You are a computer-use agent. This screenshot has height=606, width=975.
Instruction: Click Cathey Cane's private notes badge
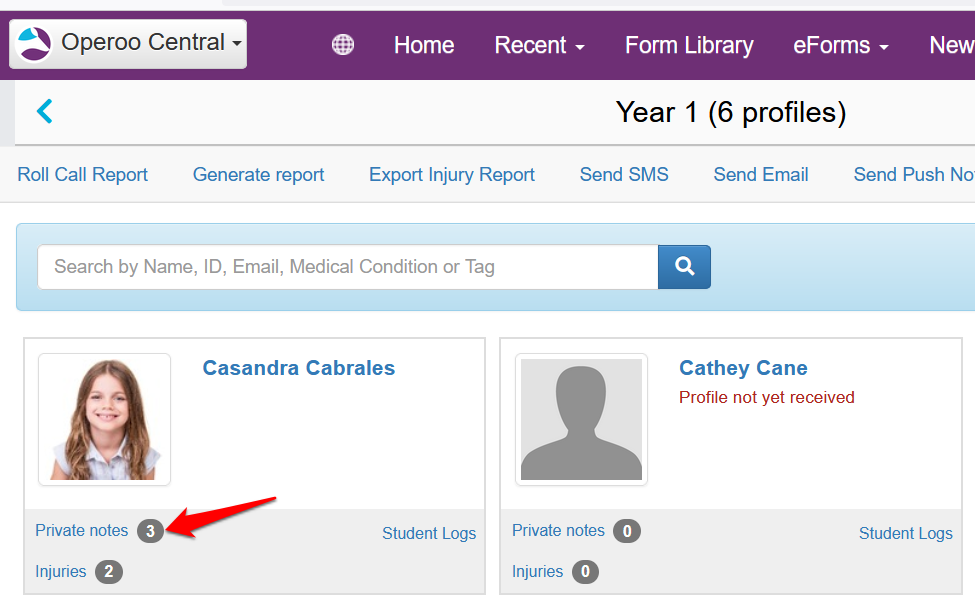(627, 531)
